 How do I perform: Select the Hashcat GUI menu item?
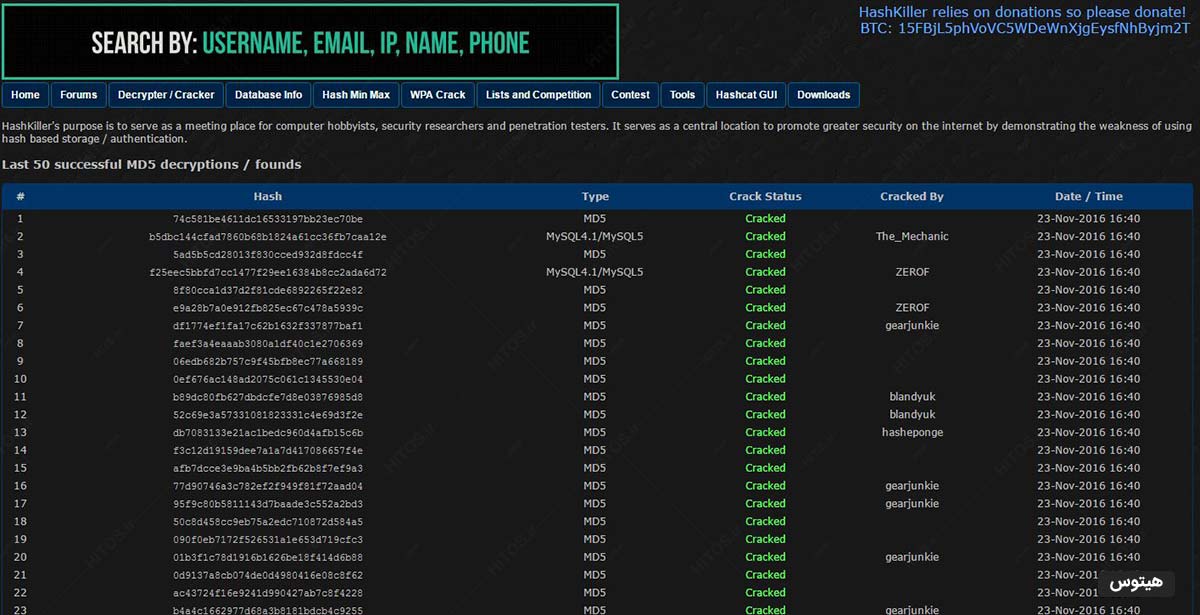tap(747, 95)
